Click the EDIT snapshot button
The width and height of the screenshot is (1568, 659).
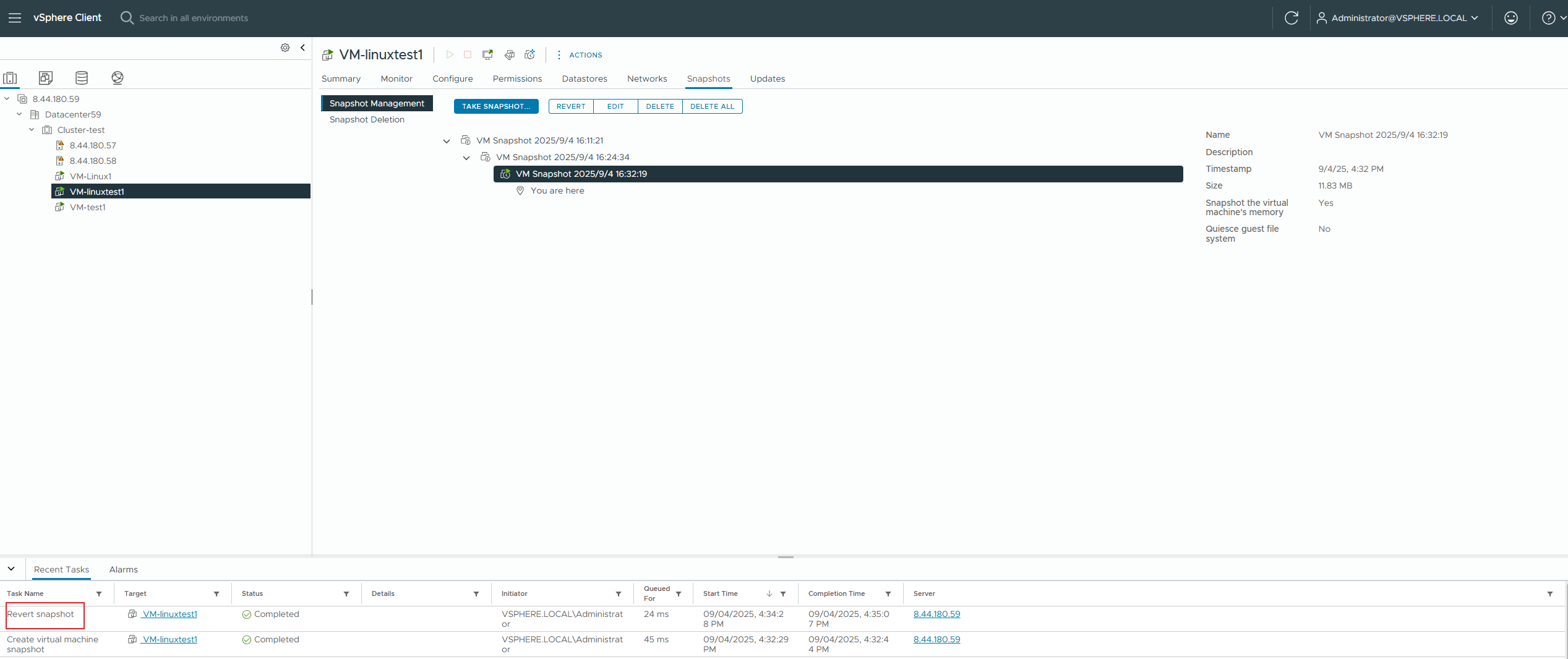point(615,106)
